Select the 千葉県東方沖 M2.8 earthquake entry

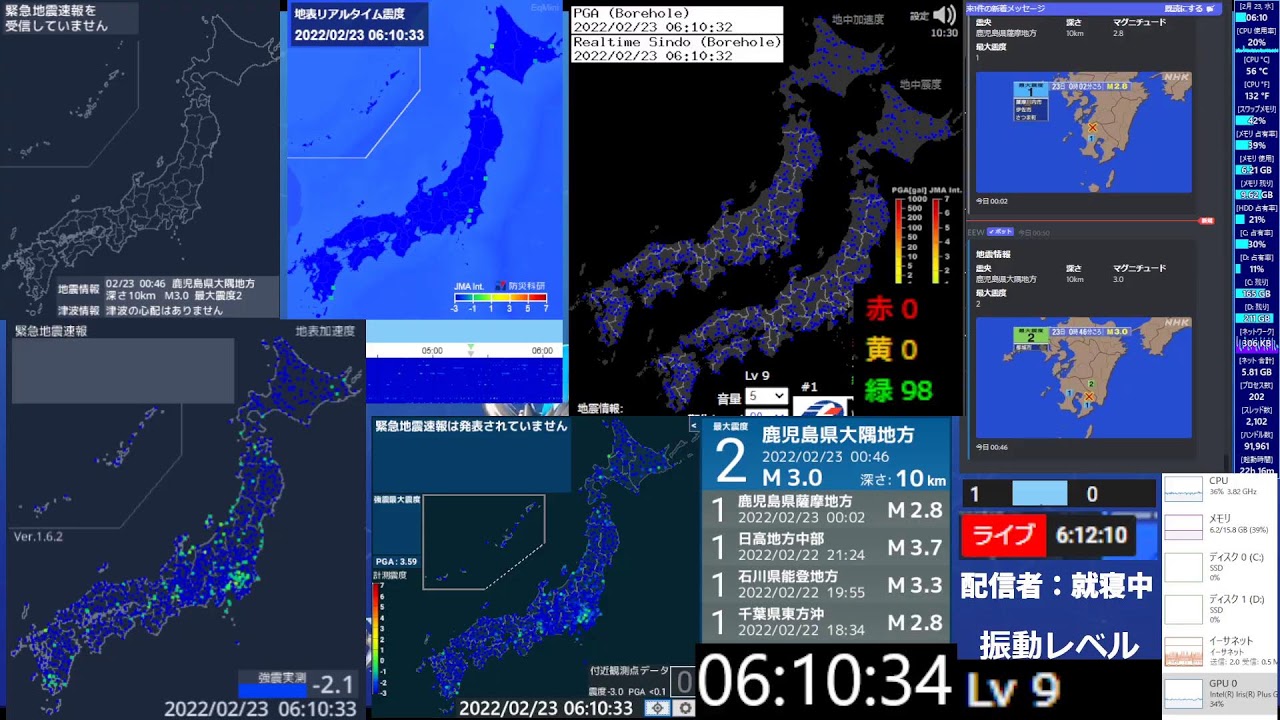pyautogui.click(x=826, y=622)
